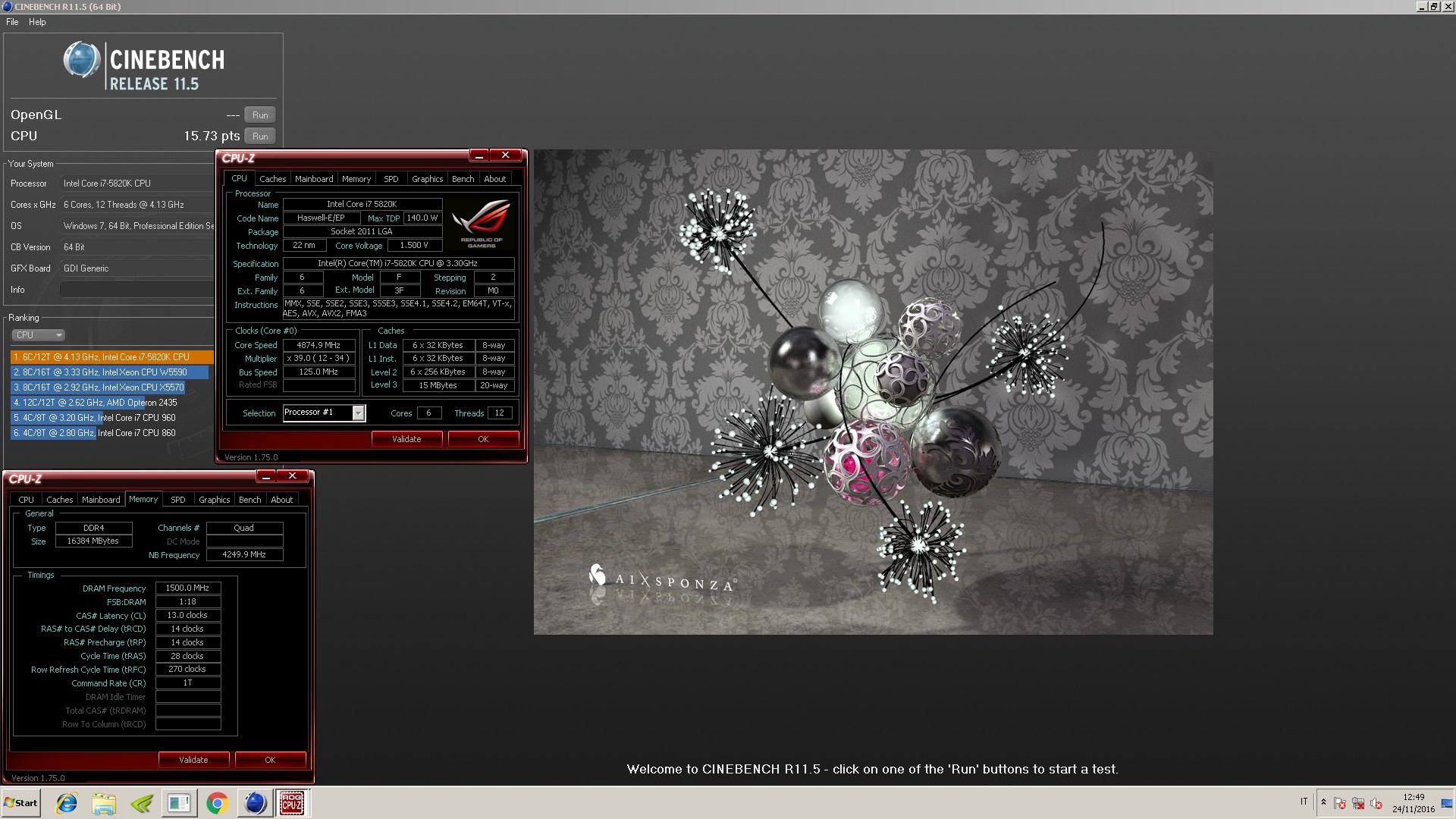Minimize the lower CPU-Z memory window
Screen dimensions: 1456x819
[266, 476]
